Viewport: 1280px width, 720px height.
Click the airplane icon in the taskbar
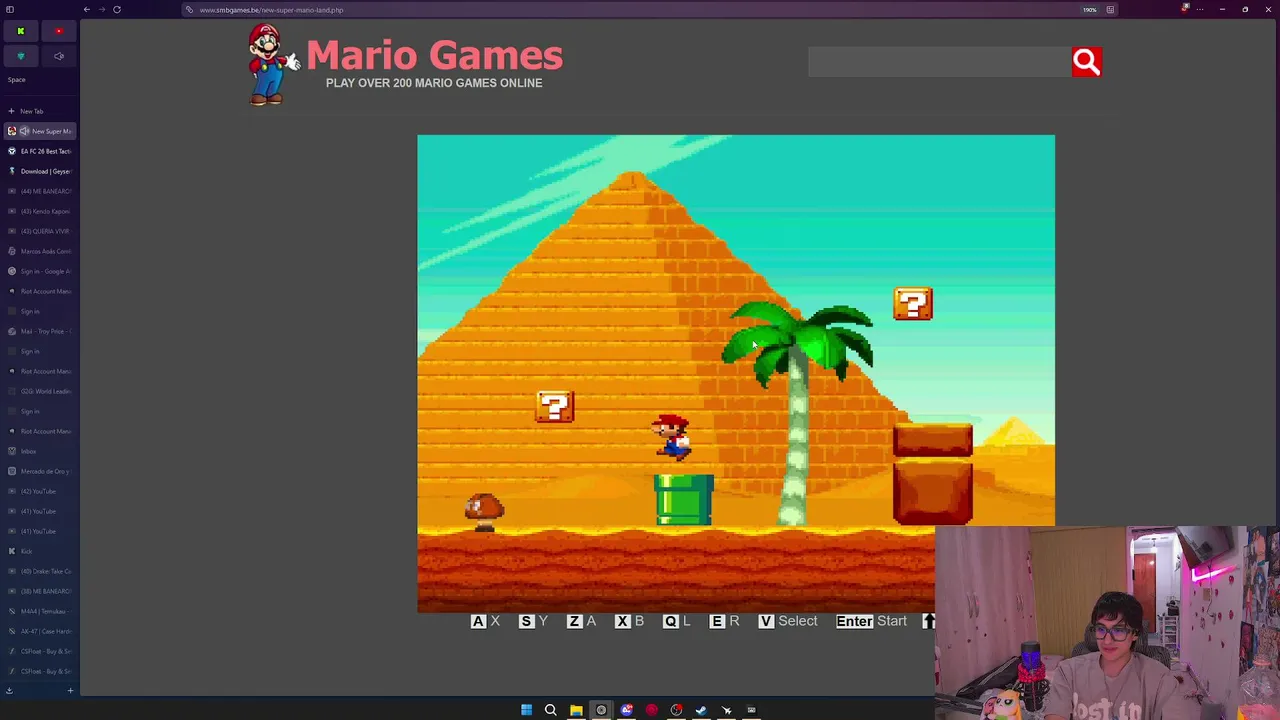coord(726,710)
